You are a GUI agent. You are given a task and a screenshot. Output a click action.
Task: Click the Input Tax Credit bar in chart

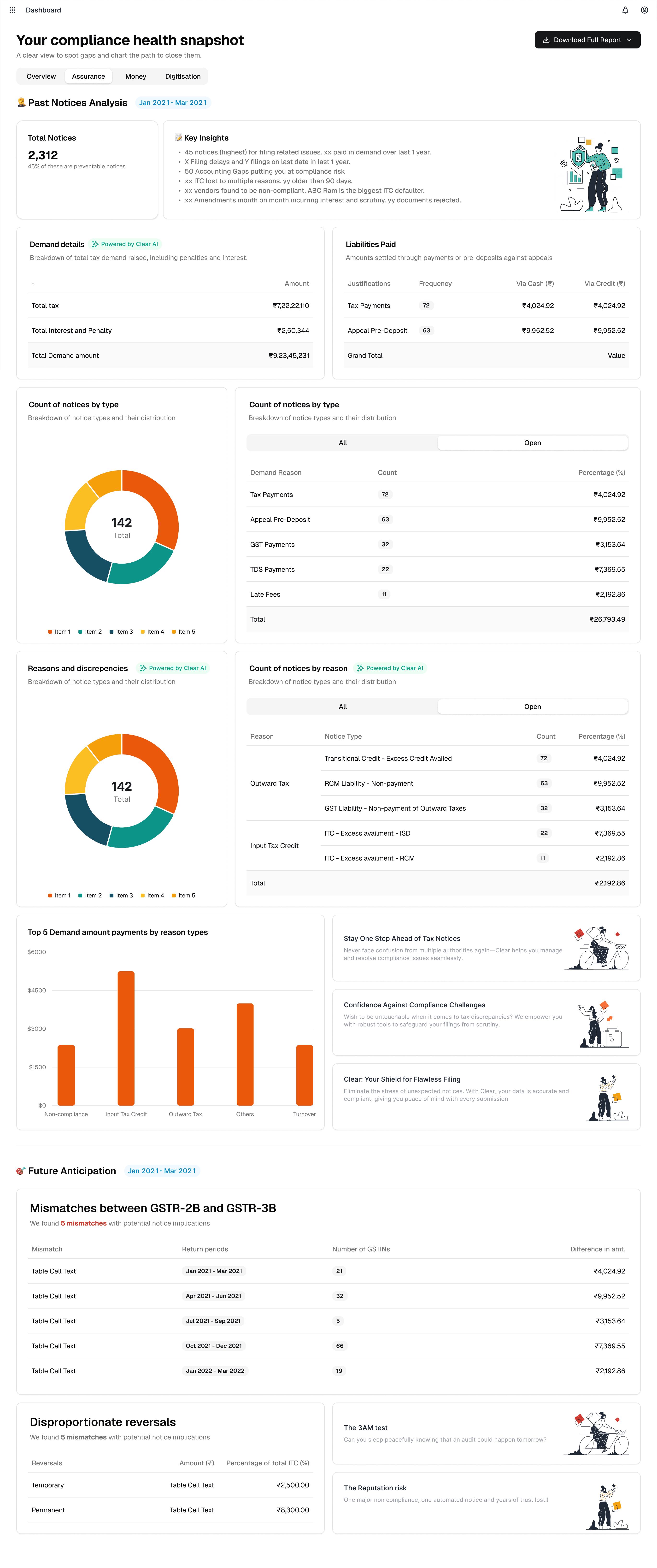[x=126, y=1038]
